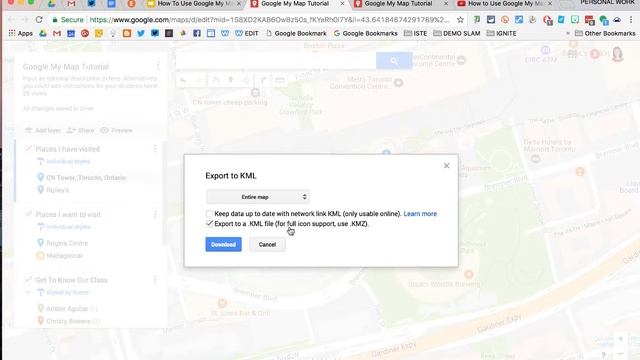Viewport: 640px width, 360px height.
Task: Select the Measure distances ruler tool
Action: [x=280, y=80]
